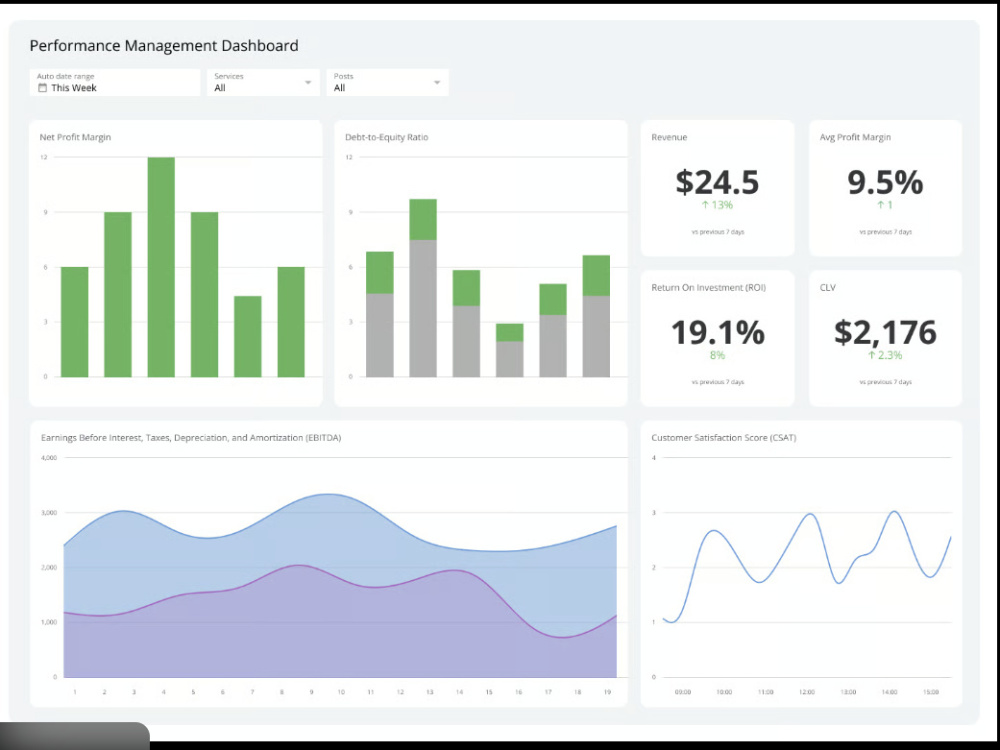1000x750 pixels.
Task: Click the Return On Investment (ROI) title
Action: (x=709, y=288)
